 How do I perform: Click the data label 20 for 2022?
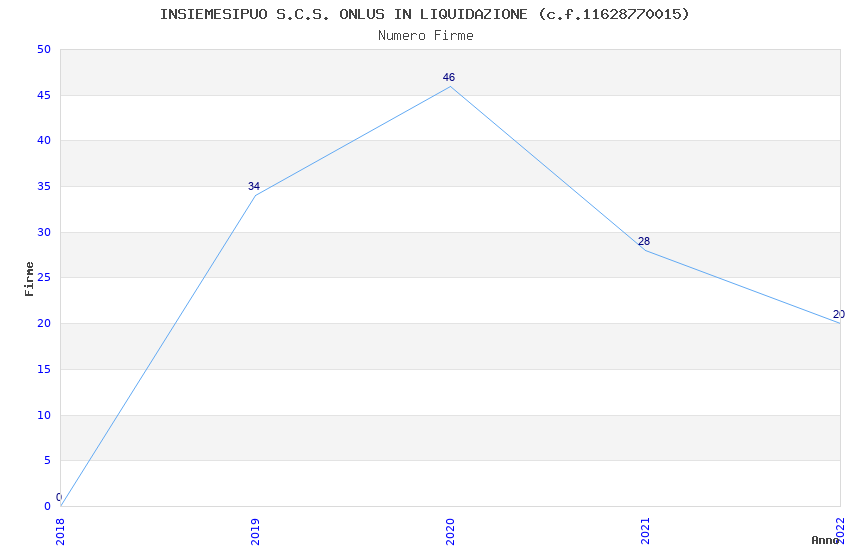(839, 314)
